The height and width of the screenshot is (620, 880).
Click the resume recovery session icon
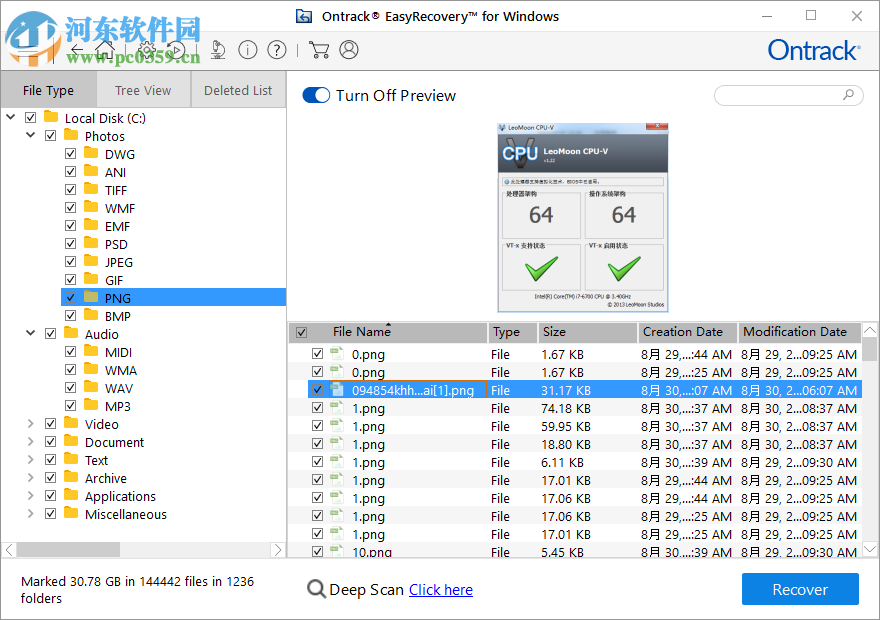(x=176, y=49)
